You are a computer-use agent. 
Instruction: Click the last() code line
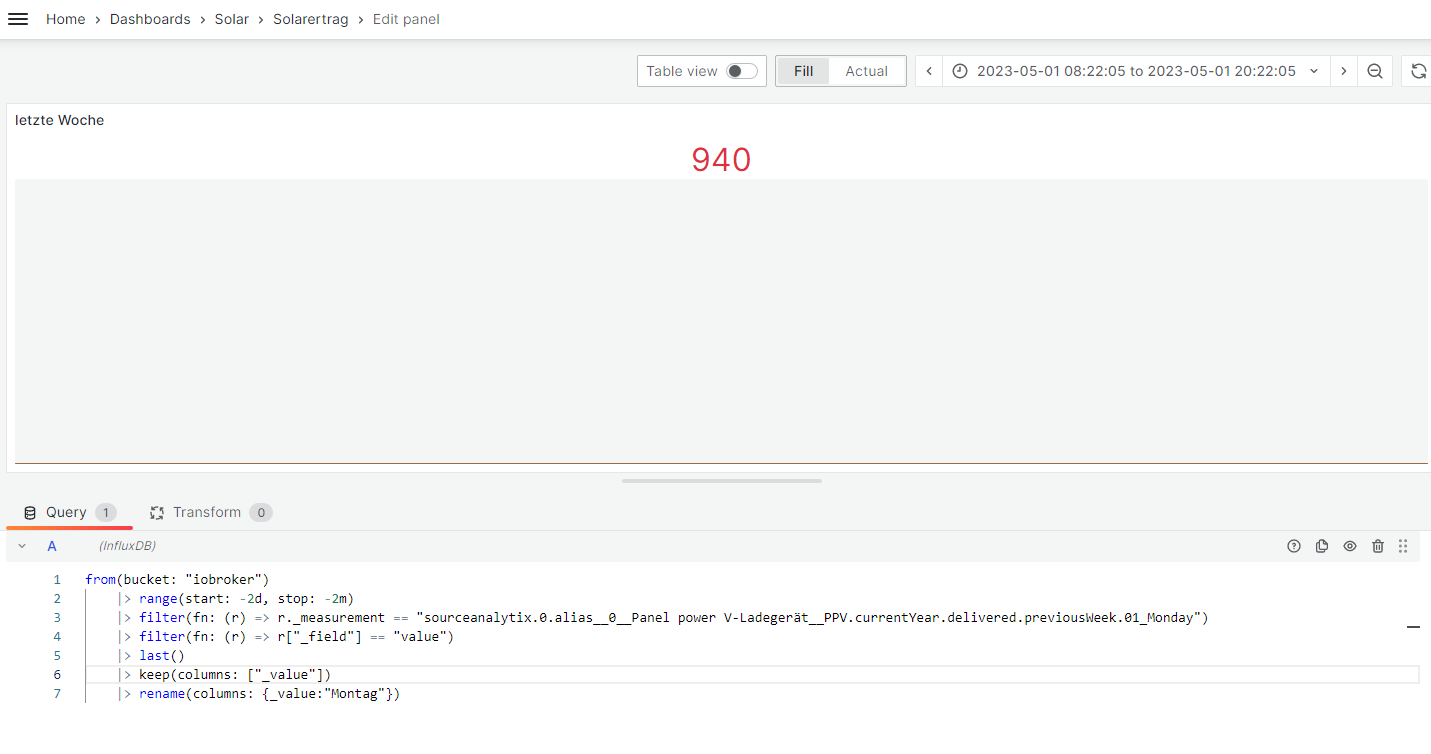click(152, 656)
